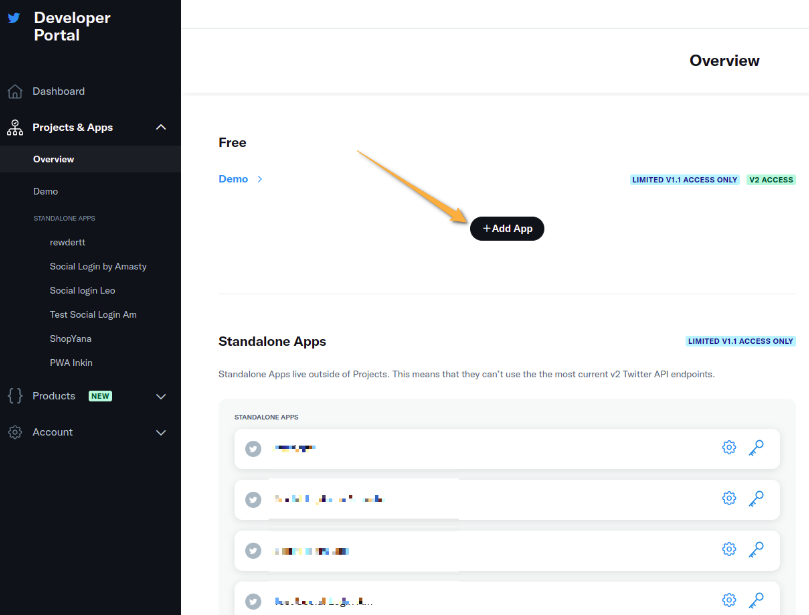The width and height of the screenshot is (809, 615).
Task: Open settings gear for fourth standalone app row
Action: [729, 600]
